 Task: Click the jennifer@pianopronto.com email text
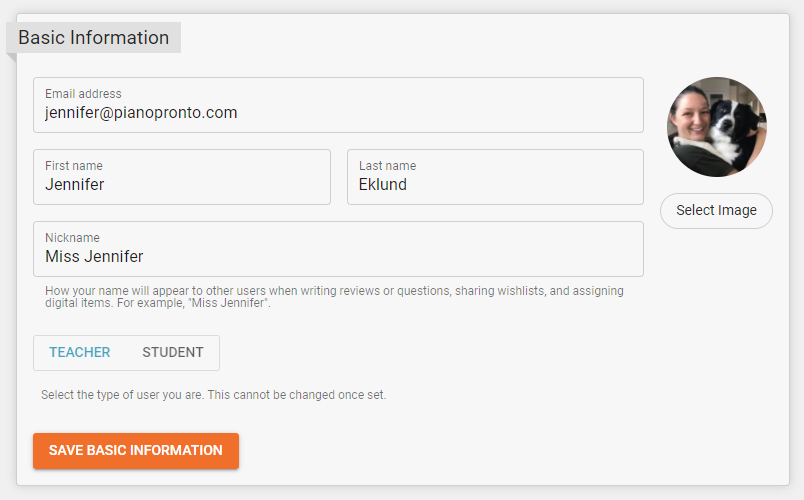(x=141, y=112)
